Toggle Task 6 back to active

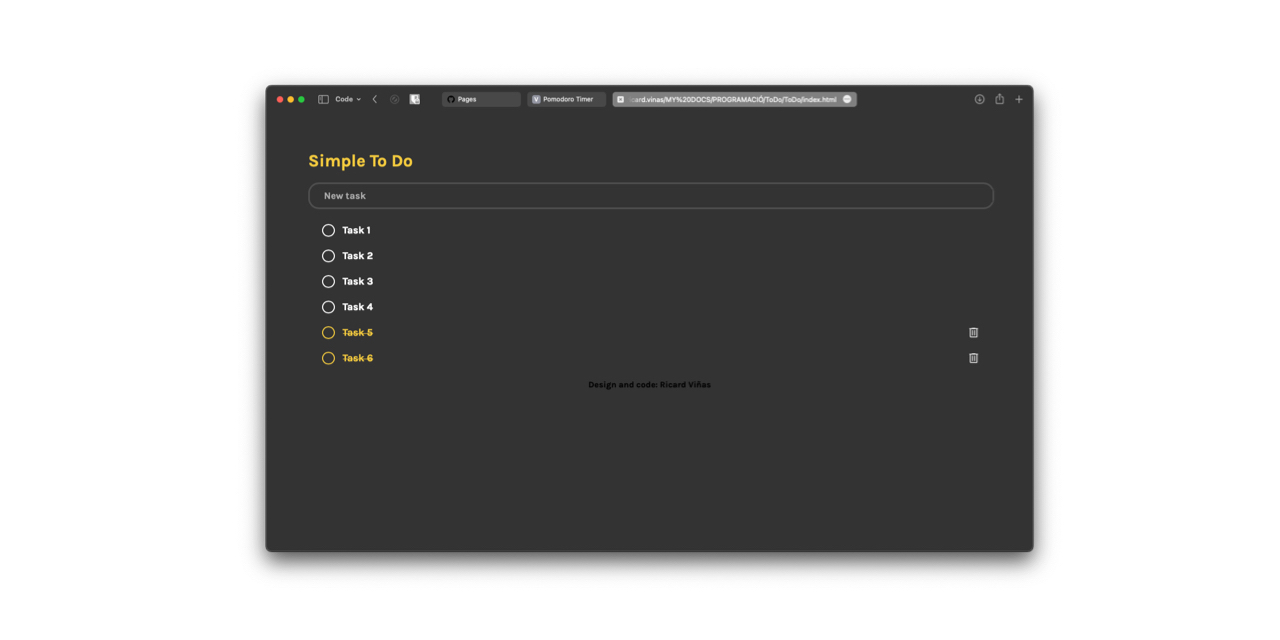(328, 357)
